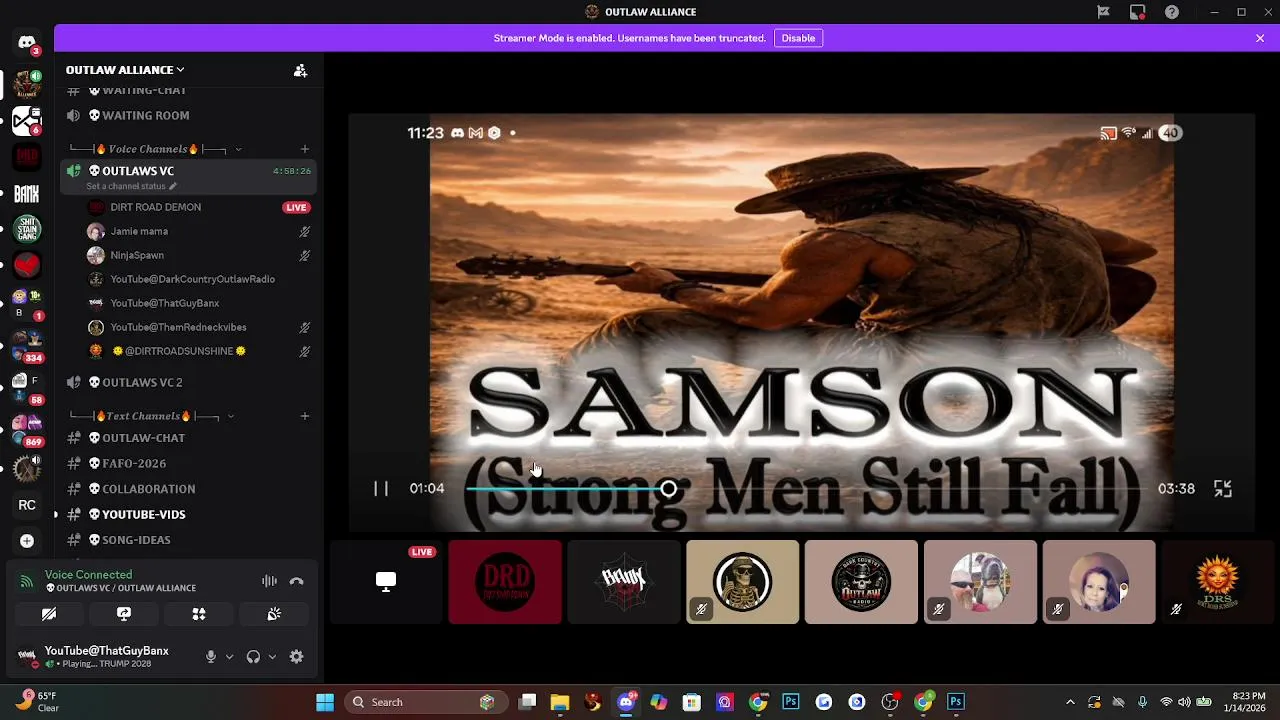Create channel in Text Channels category
The width and height of the screenshot is (1280, 720).
[305, 416]
